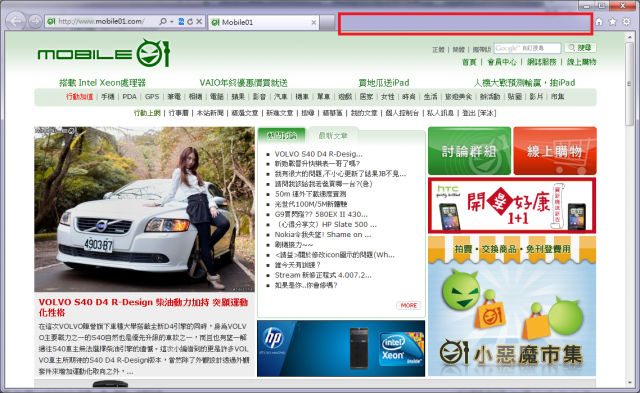Select the PDA category

pos(129,97)
